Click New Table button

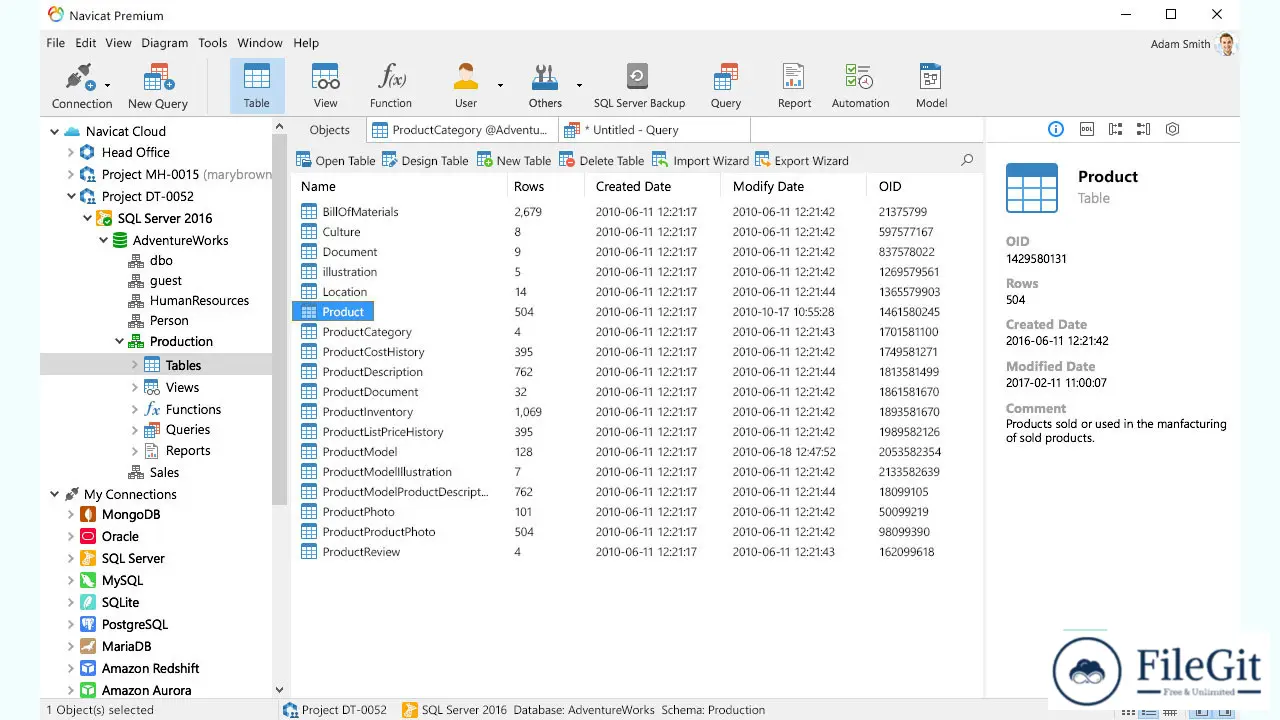click(514, 160)
